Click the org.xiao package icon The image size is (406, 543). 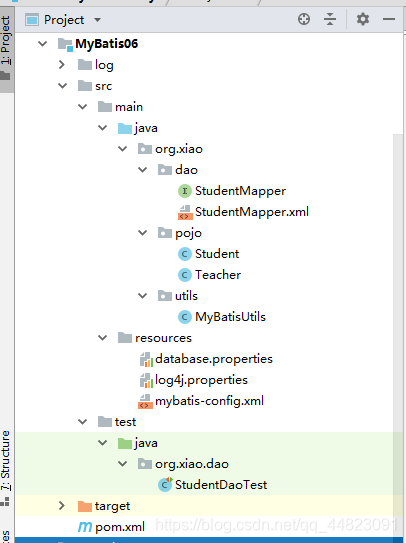145,149
